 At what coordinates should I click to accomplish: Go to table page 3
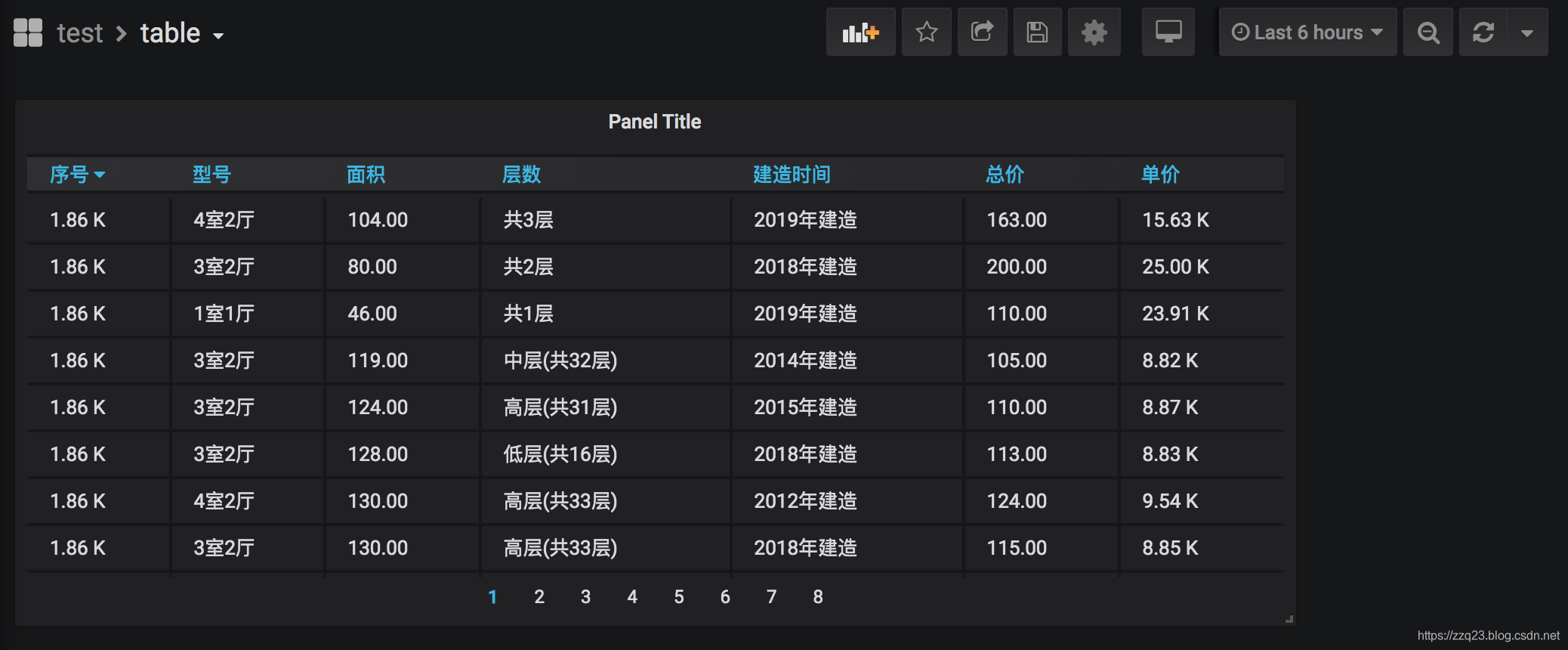pyautogui.click(x=585, y=597)
